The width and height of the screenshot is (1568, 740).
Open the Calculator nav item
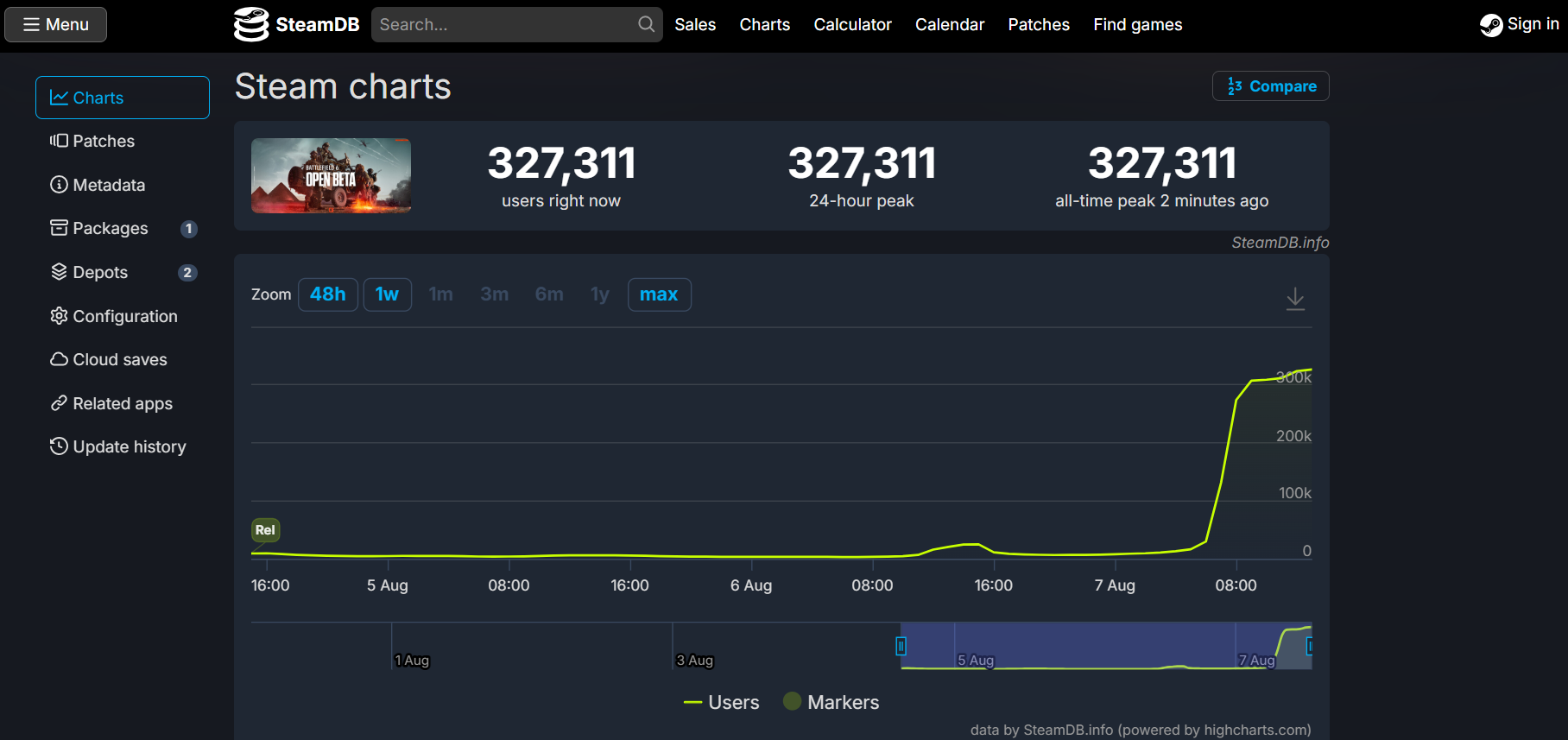click(852, 24)
